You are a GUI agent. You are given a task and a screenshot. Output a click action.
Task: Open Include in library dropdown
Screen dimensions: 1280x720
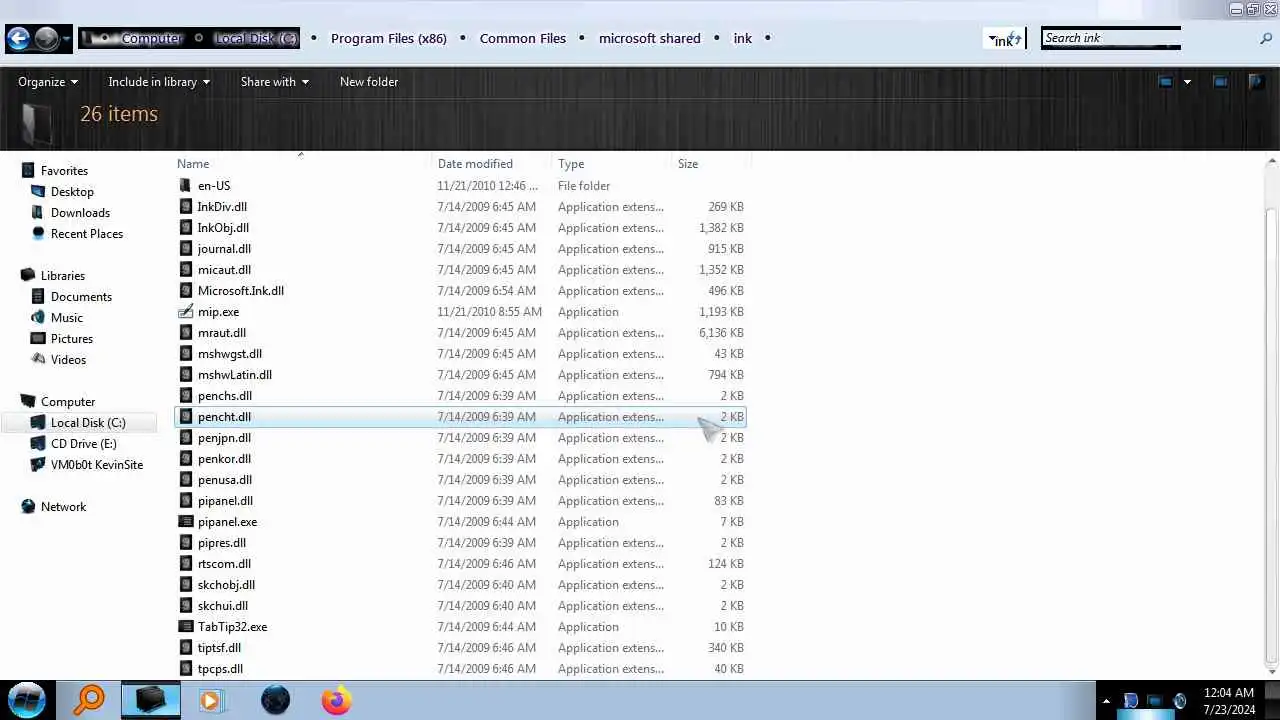[x=159, y=82]
